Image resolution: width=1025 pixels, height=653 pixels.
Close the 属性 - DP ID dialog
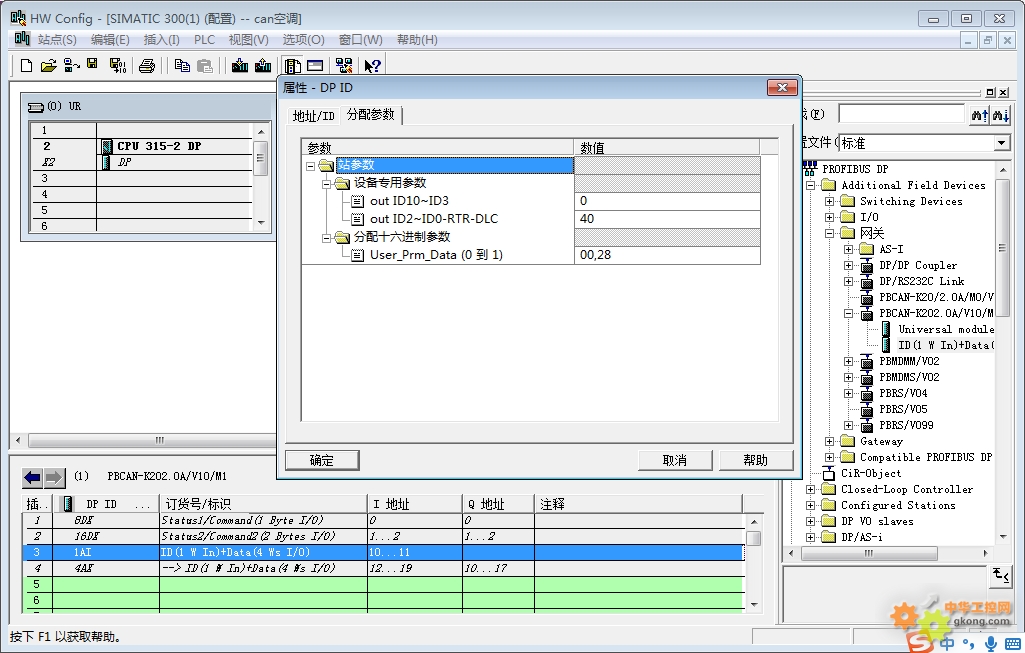(x=782, y=87)
